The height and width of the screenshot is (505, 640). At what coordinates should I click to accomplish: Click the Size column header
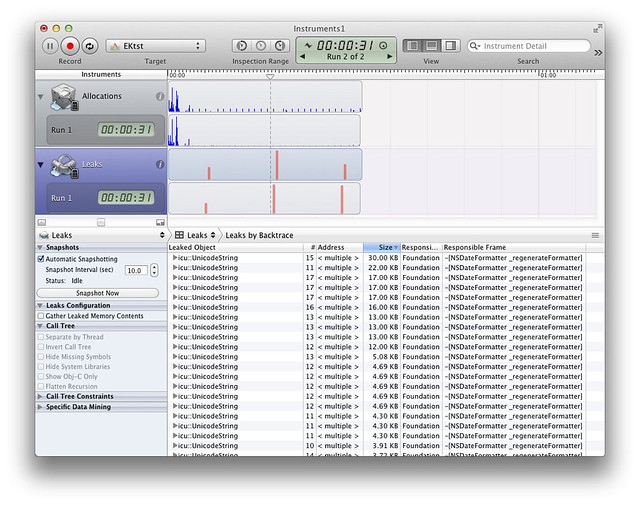pyautogui.click(x=382, y=247)
